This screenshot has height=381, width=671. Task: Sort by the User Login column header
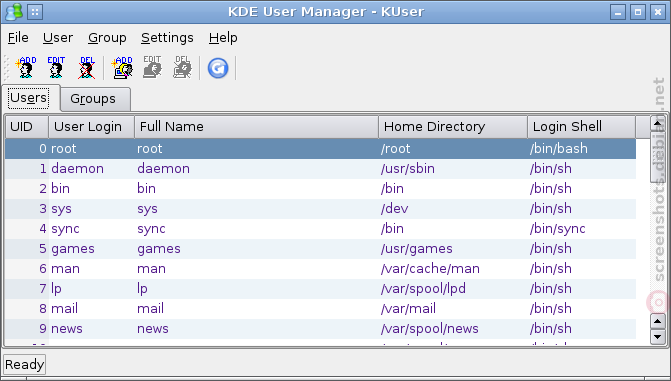tap(92, 127)
